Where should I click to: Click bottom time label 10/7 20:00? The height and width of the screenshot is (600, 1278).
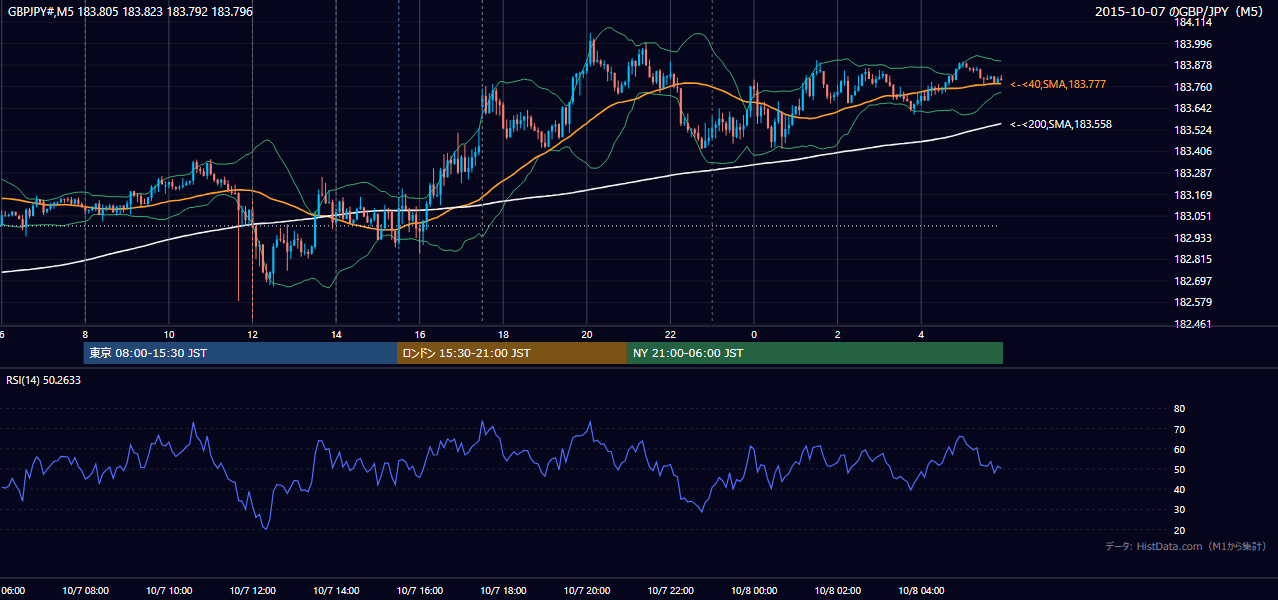[x=587, y=591]
